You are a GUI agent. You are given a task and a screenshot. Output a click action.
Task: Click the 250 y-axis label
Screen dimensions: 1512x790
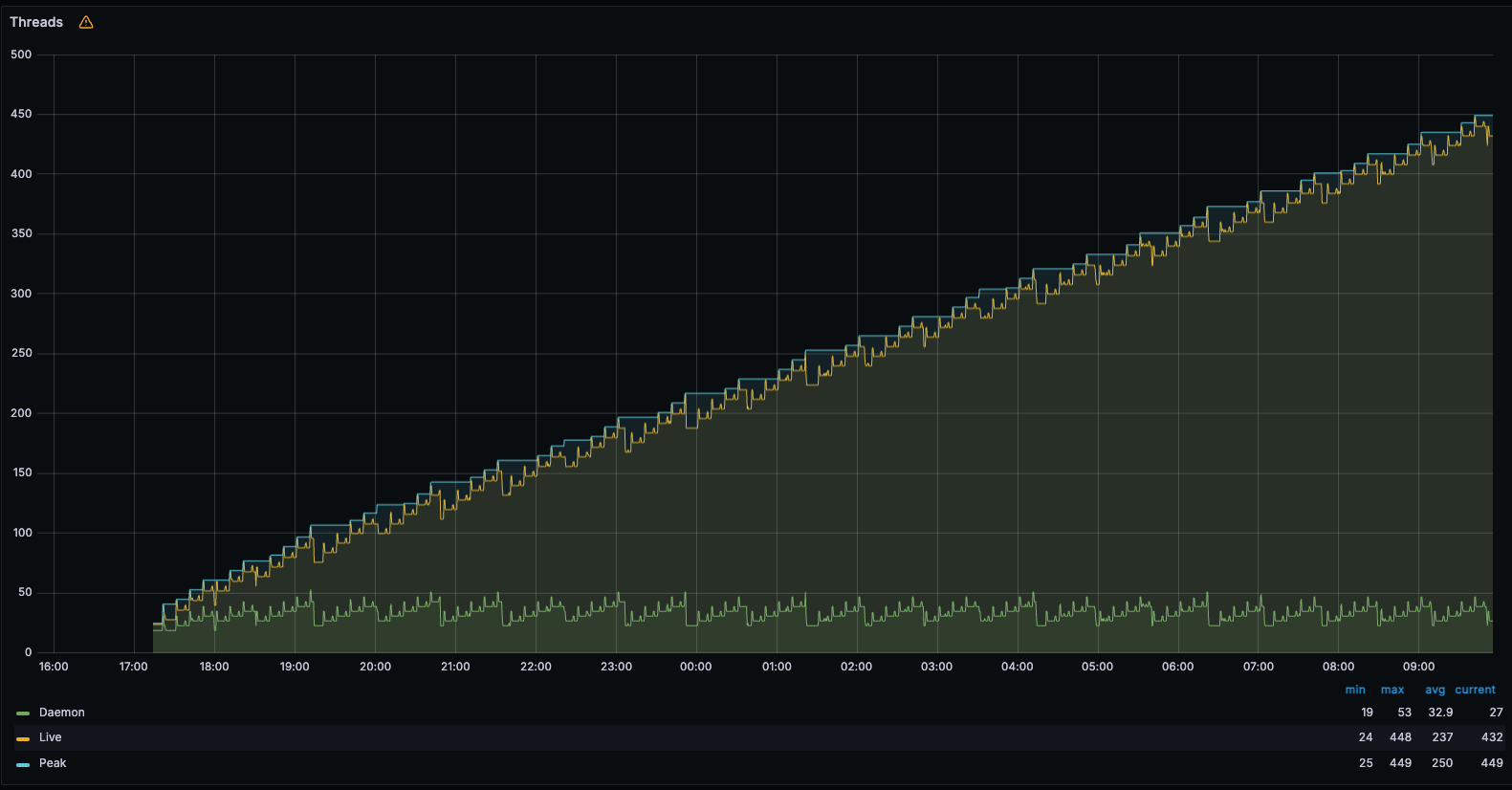21,353
